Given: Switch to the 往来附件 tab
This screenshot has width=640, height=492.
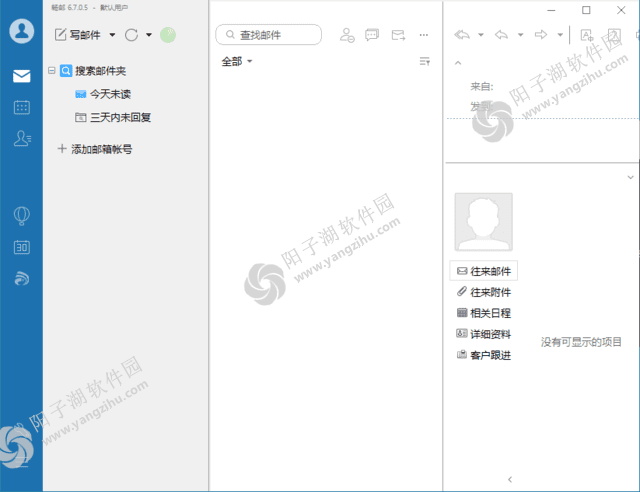Looking at the screenshot, I should 484,292.
